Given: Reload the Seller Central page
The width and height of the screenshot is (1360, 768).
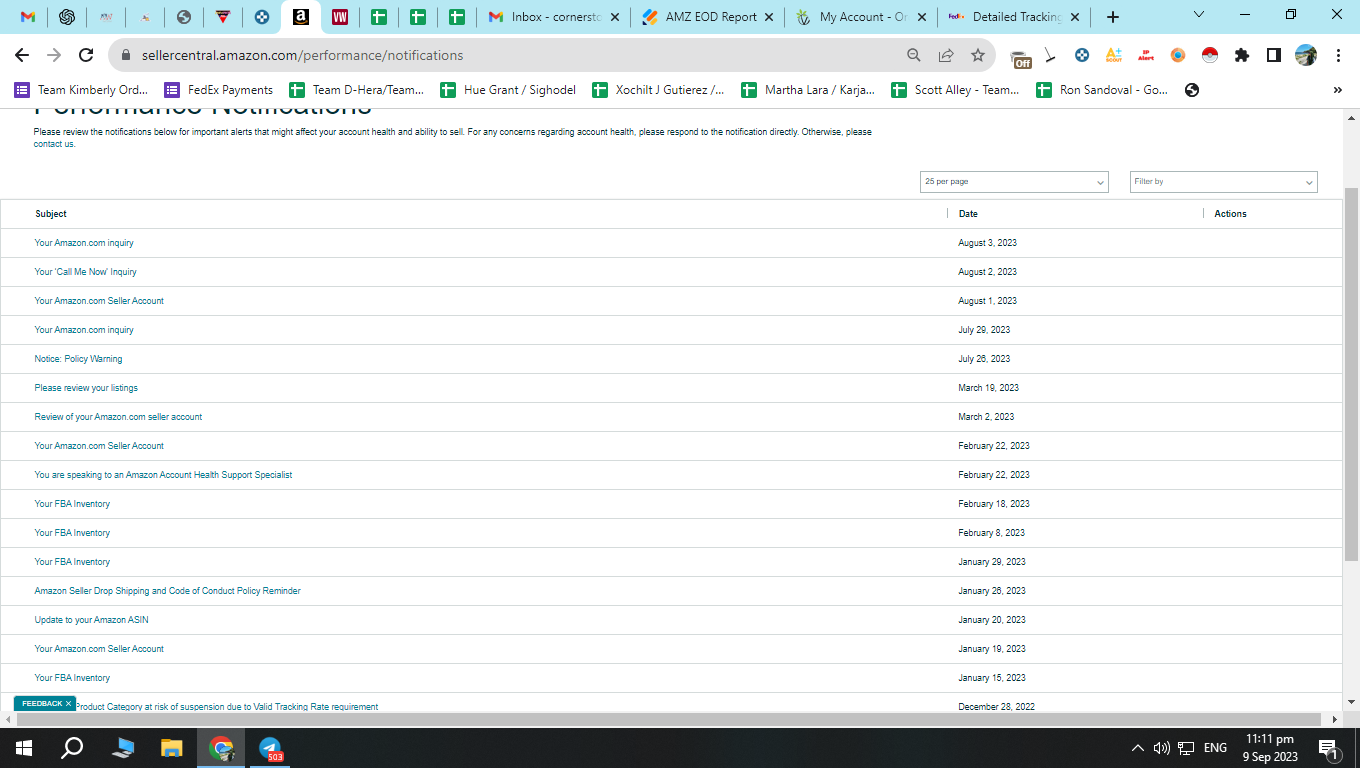Looking at the screenshot, I should [x=86, y=55].
